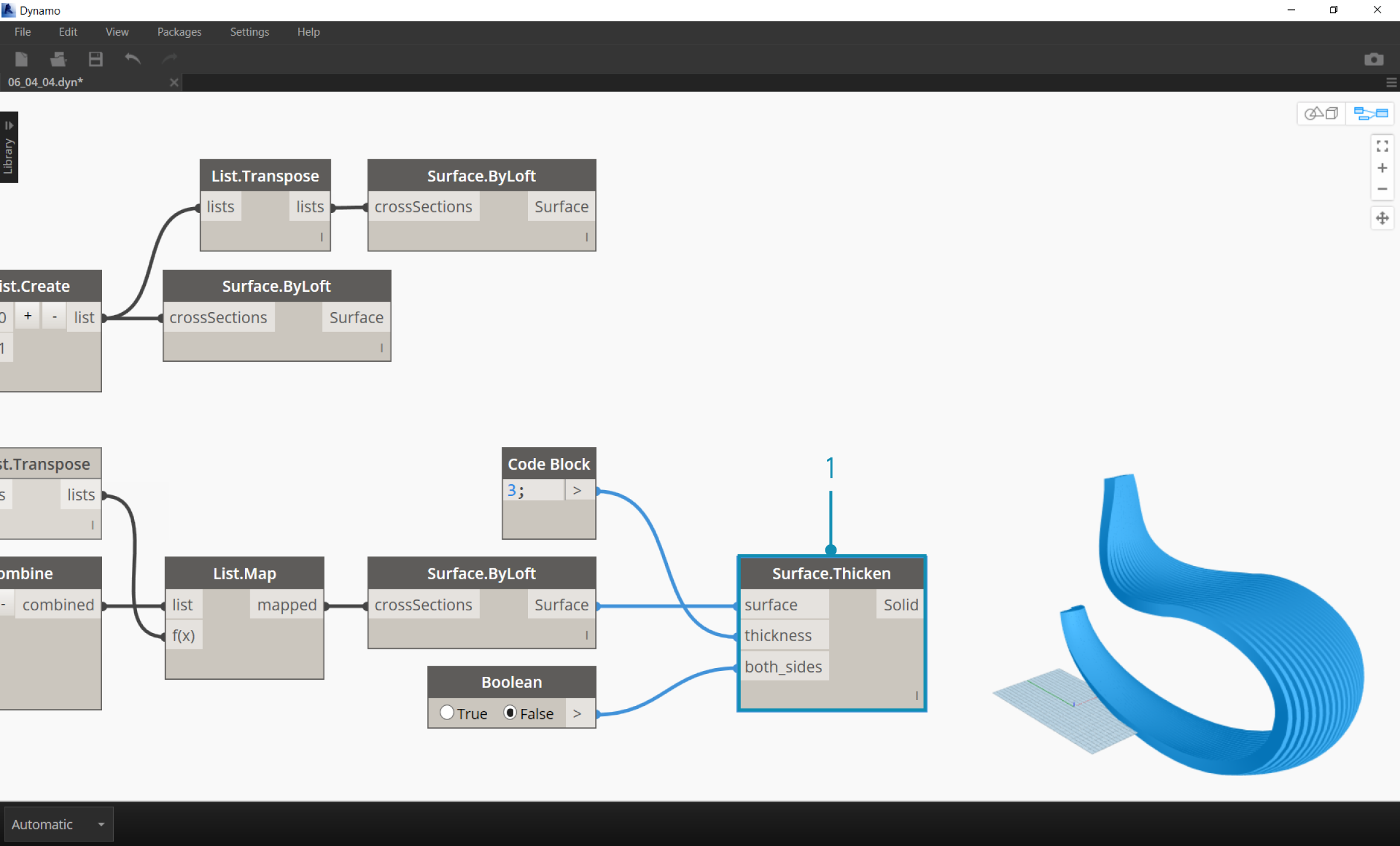Image resolution: width=1400 pixels, height=846 pixels.
Task: Click the Undo arrow icon
Action: pos(133,58)
